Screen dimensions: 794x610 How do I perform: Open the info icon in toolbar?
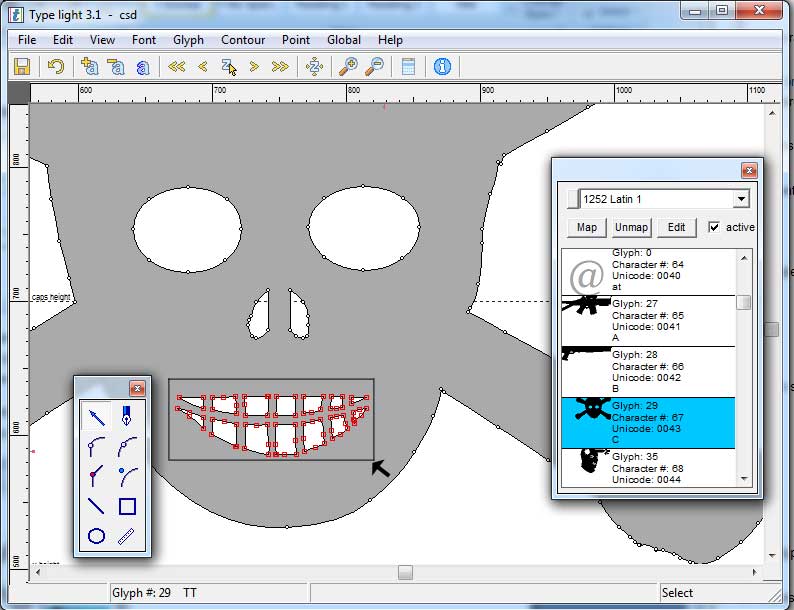click(442, 67)
